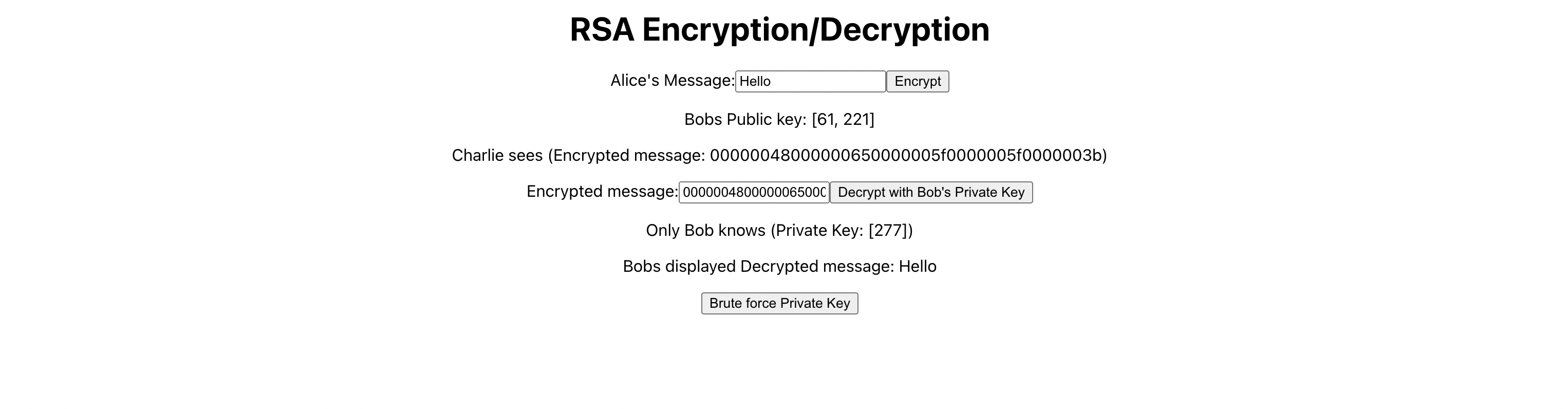Image resolution: width=1568 pixels, height=409 pixels.
Task: Click the Alice's Message label
Action: [671, 80]
